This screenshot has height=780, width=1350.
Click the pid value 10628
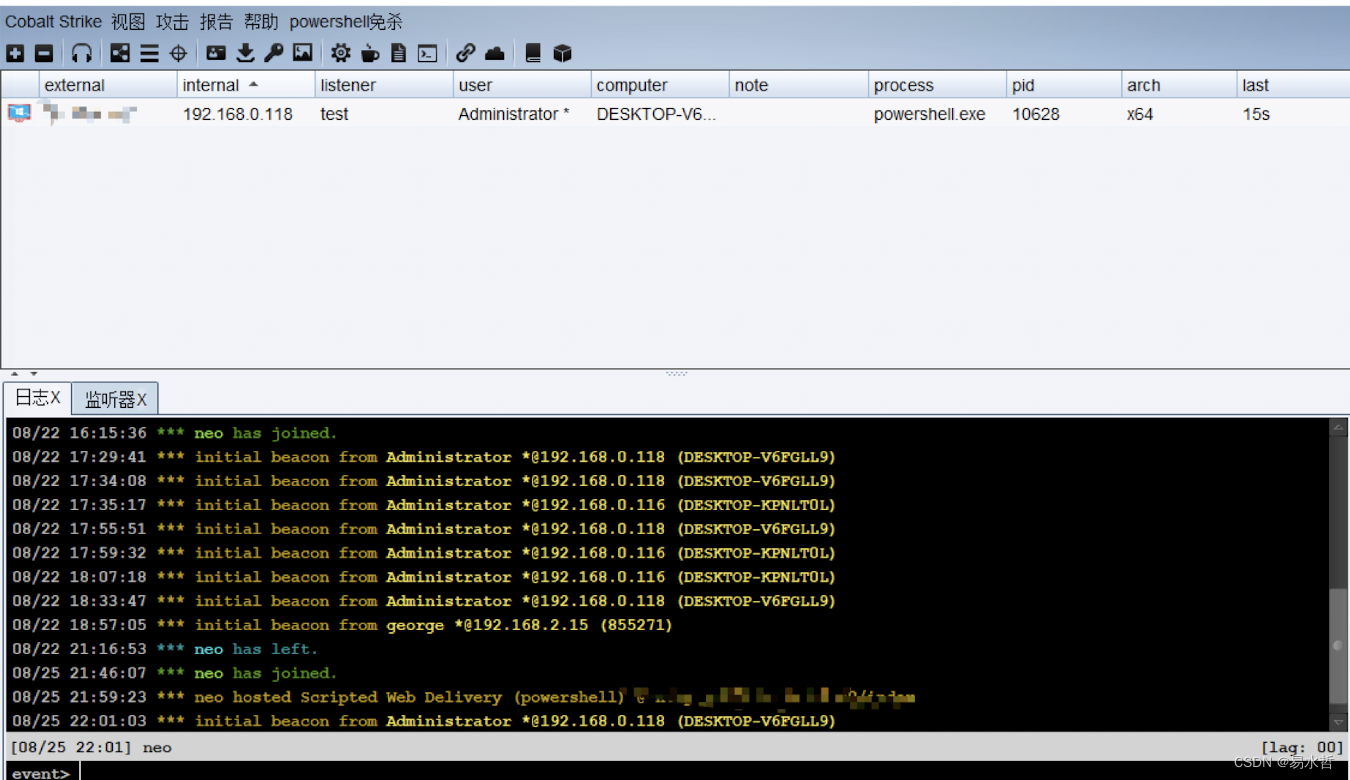[1035, 114]
